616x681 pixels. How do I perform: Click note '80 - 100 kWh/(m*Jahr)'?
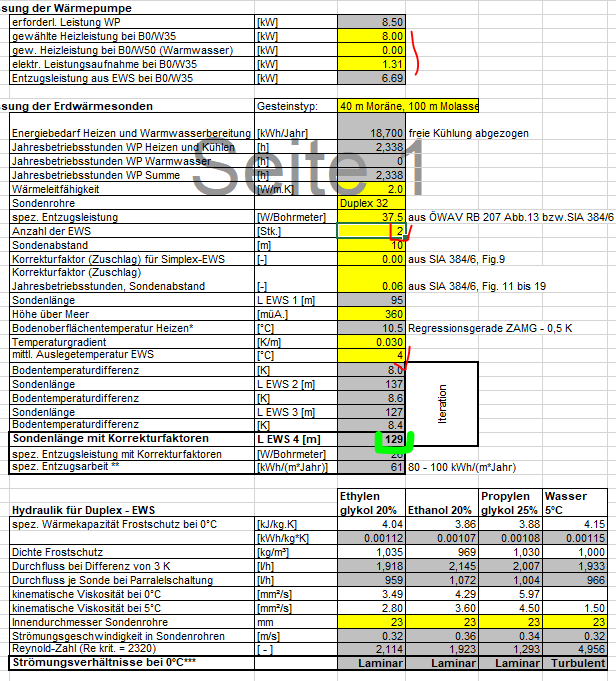click(462, 467)
